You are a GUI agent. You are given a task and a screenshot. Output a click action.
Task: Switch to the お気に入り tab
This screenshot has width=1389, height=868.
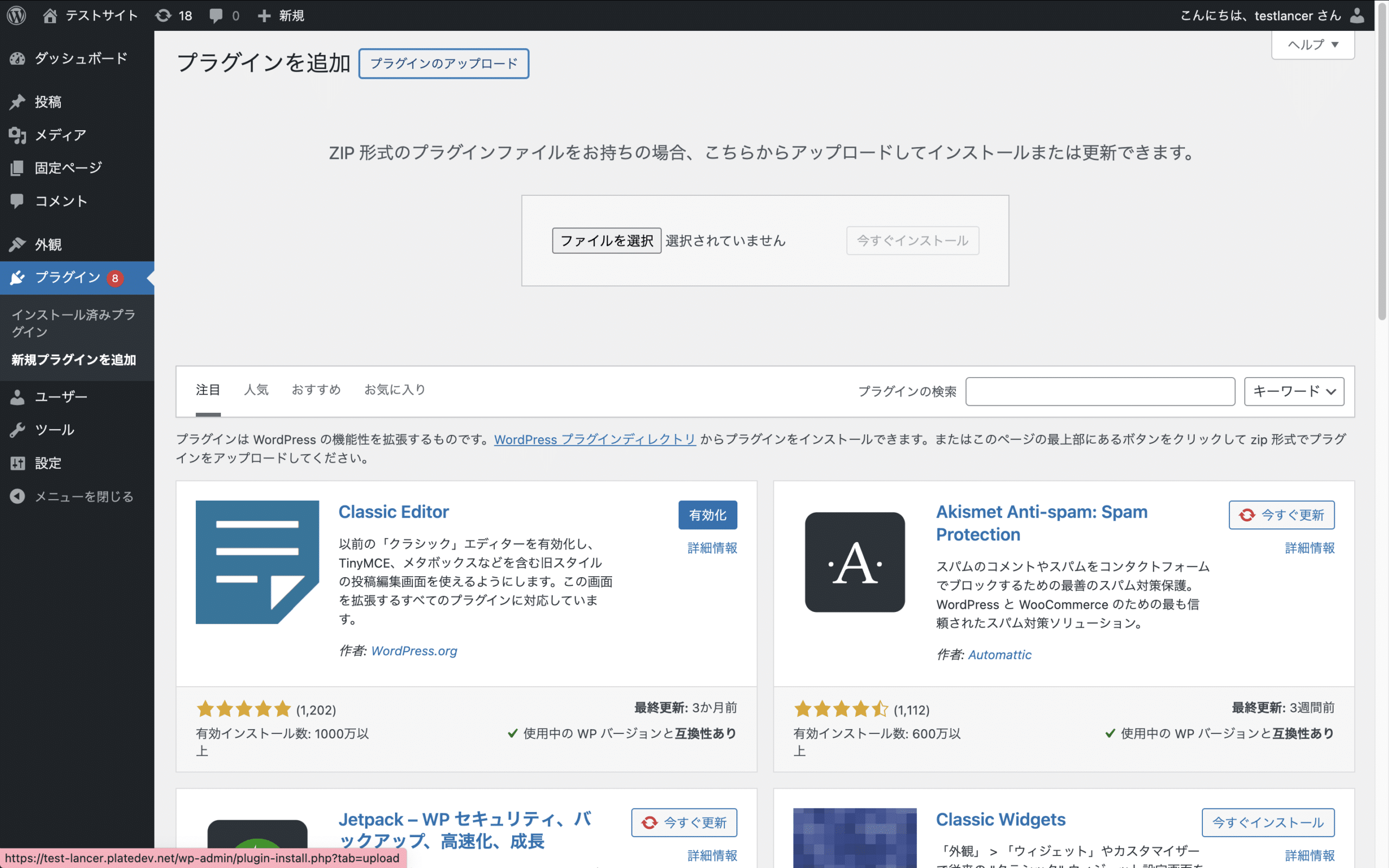point(395,390)
